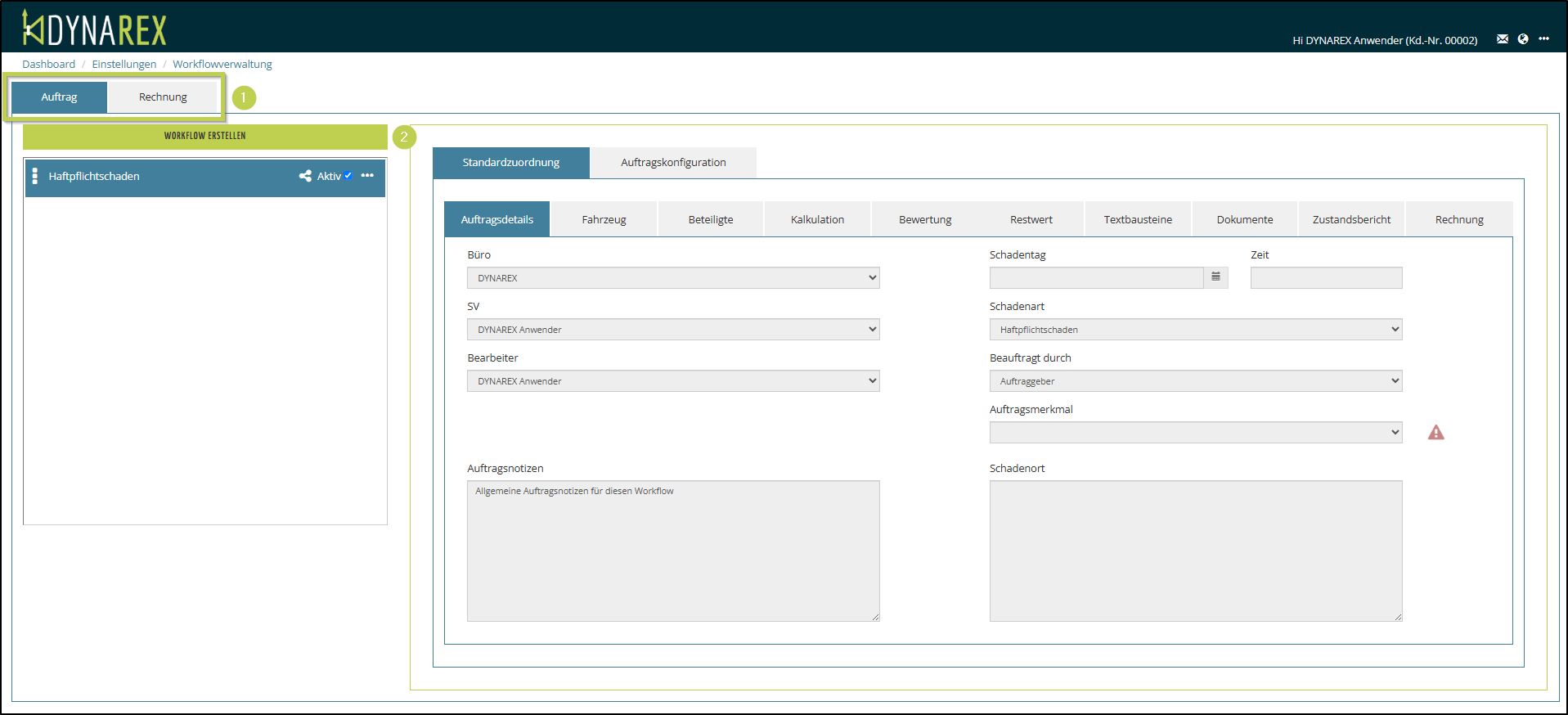Click the share icon on Haftpflichtschaden workflow
Screen dimensions: 1568x715
point(305,176)
